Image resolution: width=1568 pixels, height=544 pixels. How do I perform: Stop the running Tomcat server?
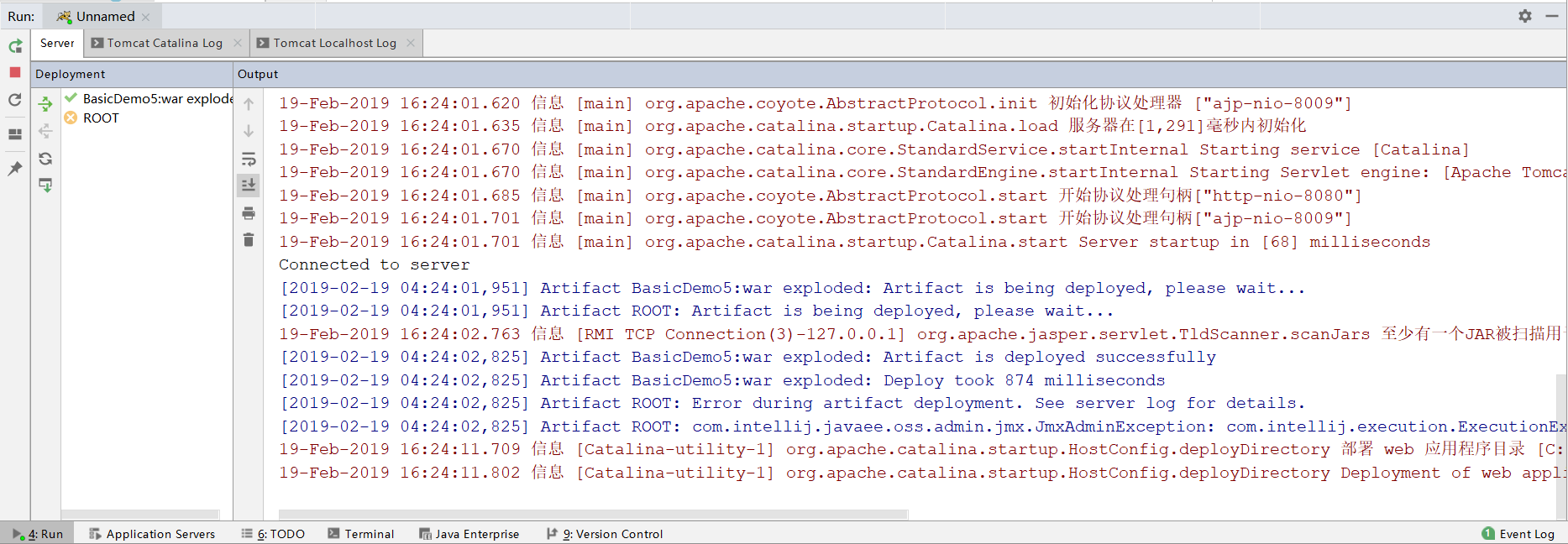15,73
